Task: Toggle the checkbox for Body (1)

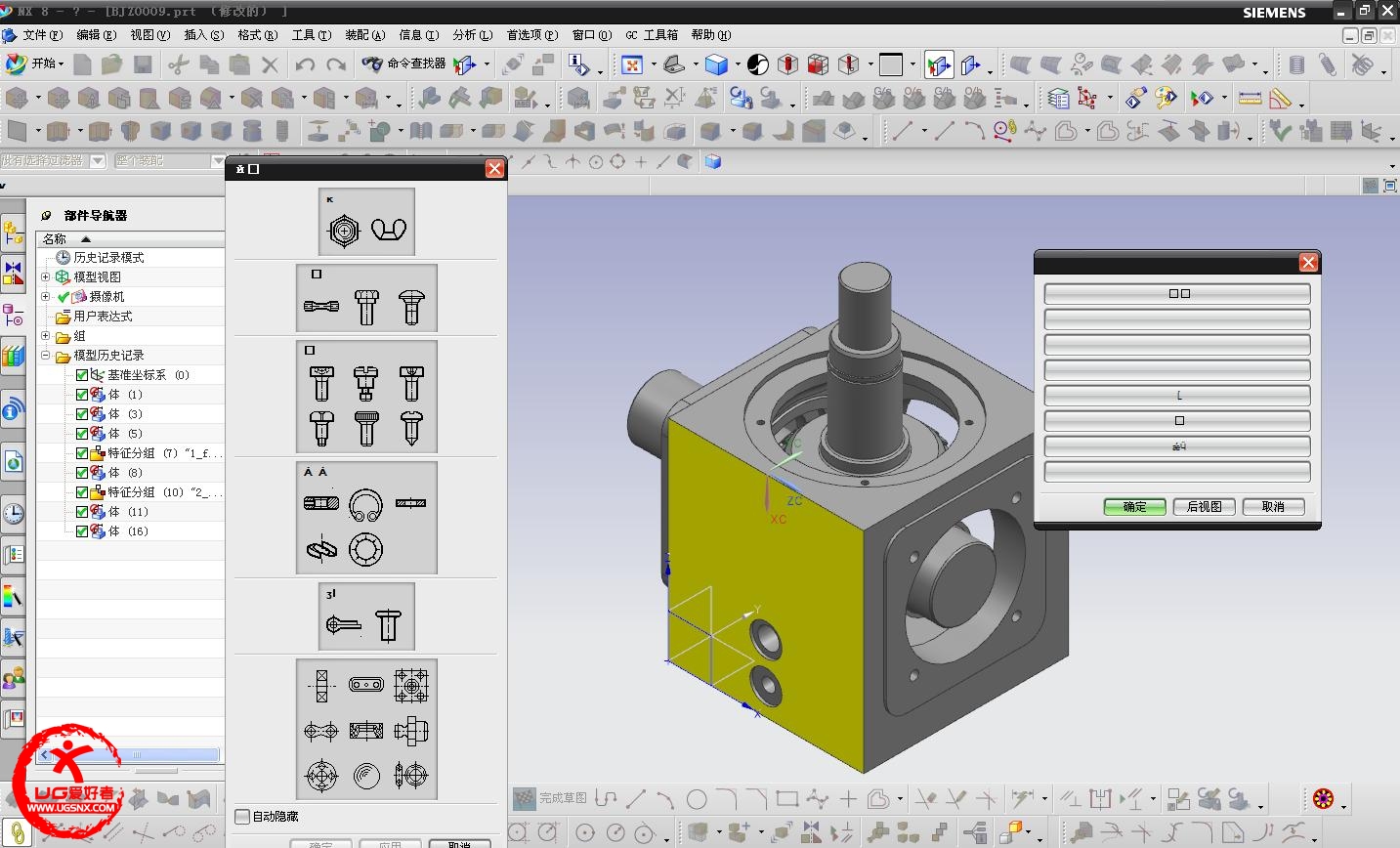Action: 82,395
